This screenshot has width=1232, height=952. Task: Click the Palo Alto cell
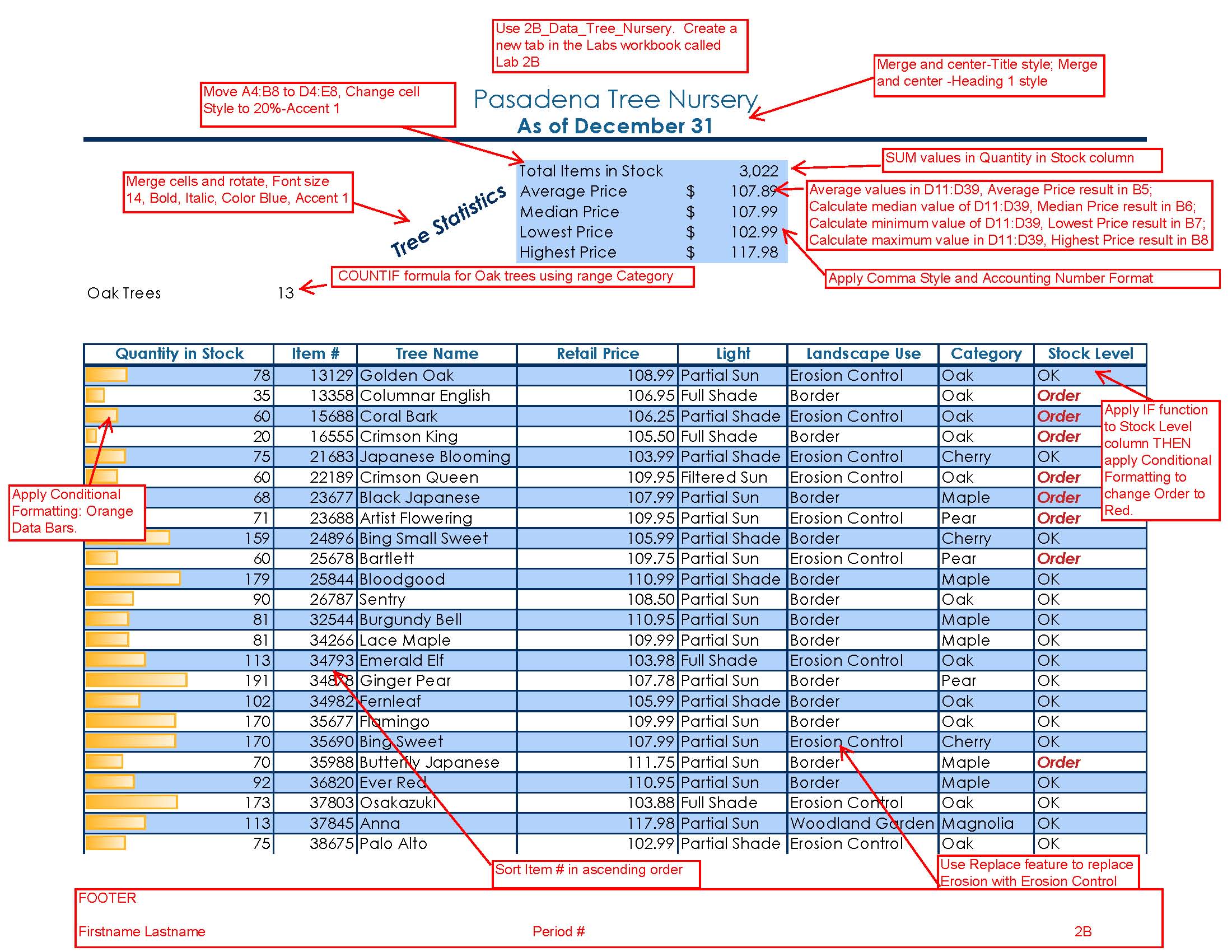437,844
